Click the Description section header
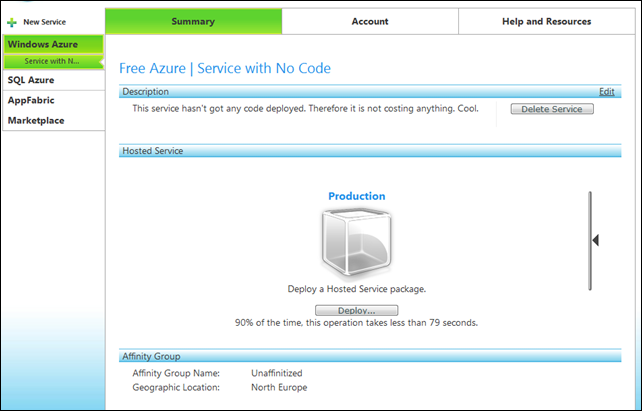This screenshot has height=411, width=642. tap(370, 92)
